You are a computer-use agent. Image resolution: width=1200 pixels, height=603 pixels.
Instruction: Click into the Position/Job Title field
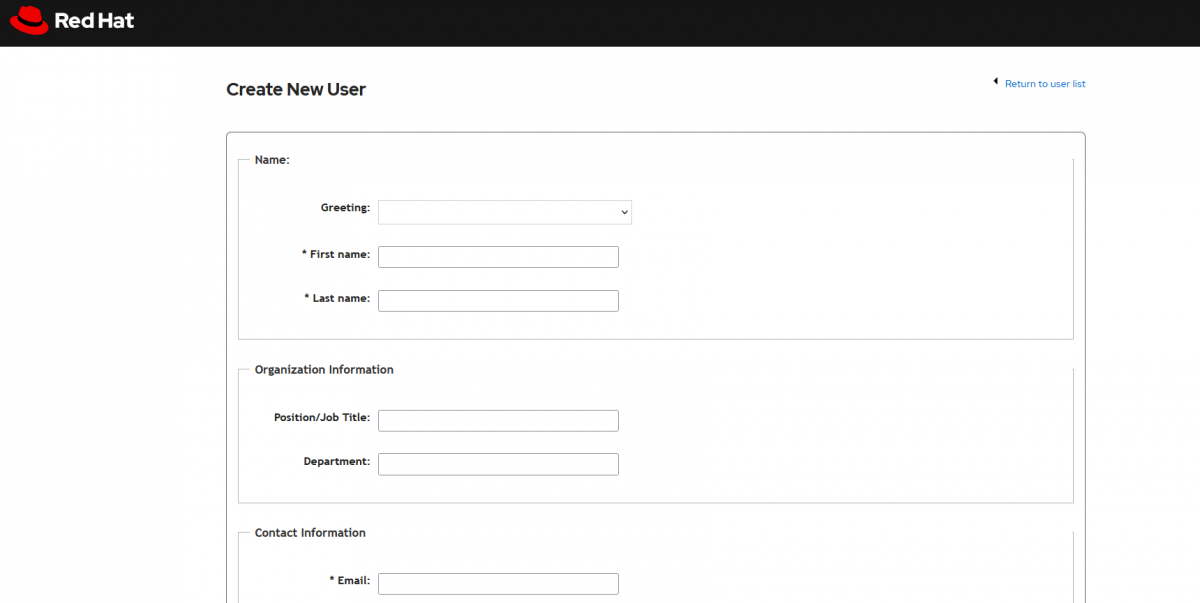pyautogui.click(x=498, y=421)
